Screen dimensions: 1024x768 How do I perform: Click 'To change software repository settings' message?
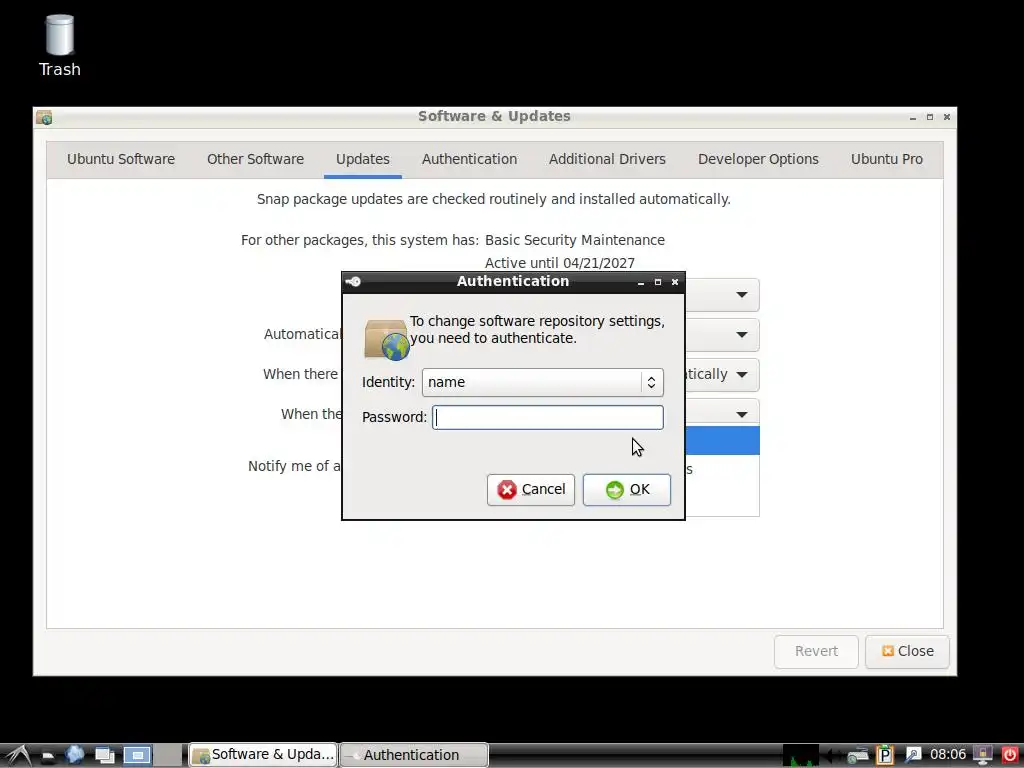tap(537, 330)
